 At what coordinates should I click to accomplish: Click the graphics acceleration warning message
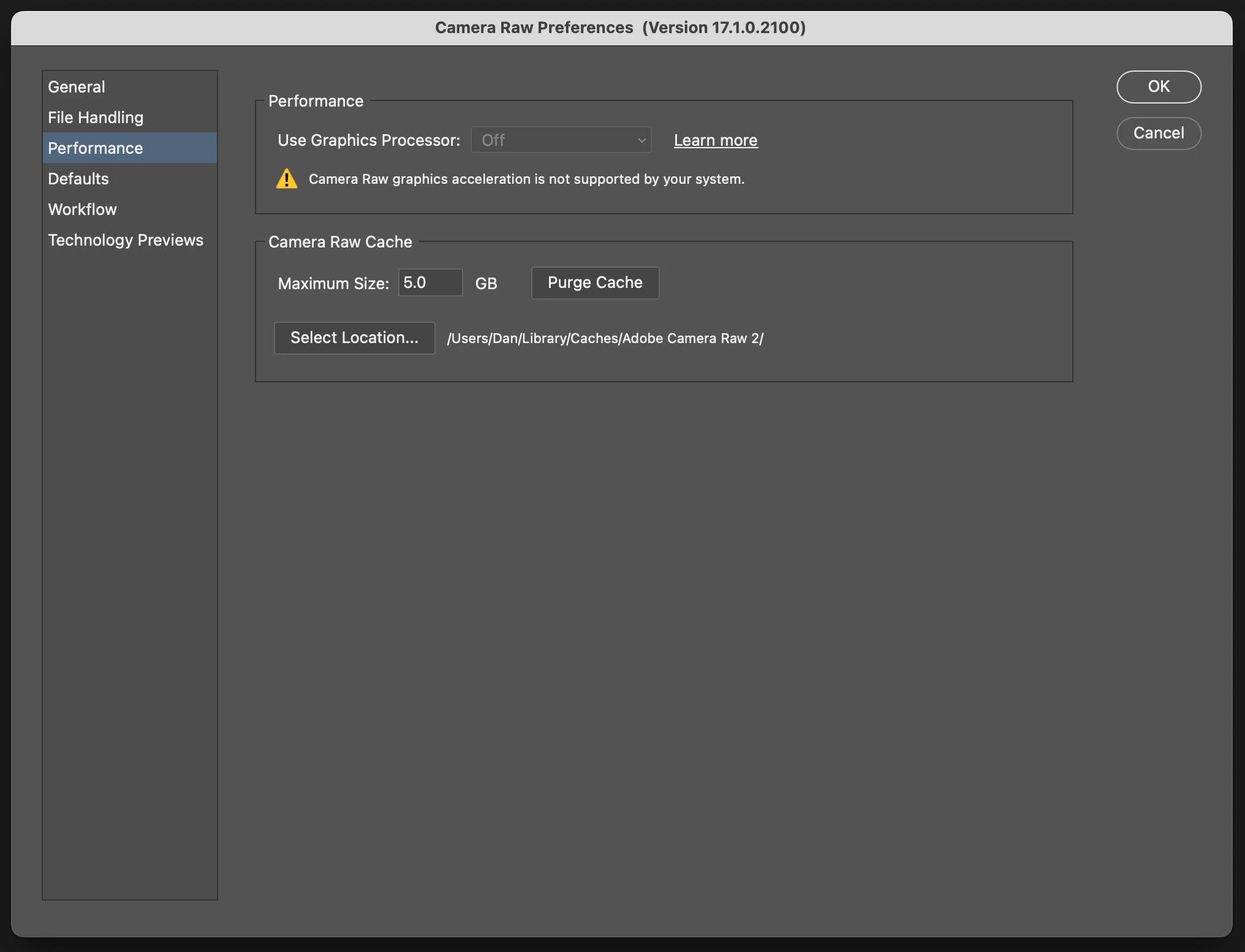tap(526, 179)
